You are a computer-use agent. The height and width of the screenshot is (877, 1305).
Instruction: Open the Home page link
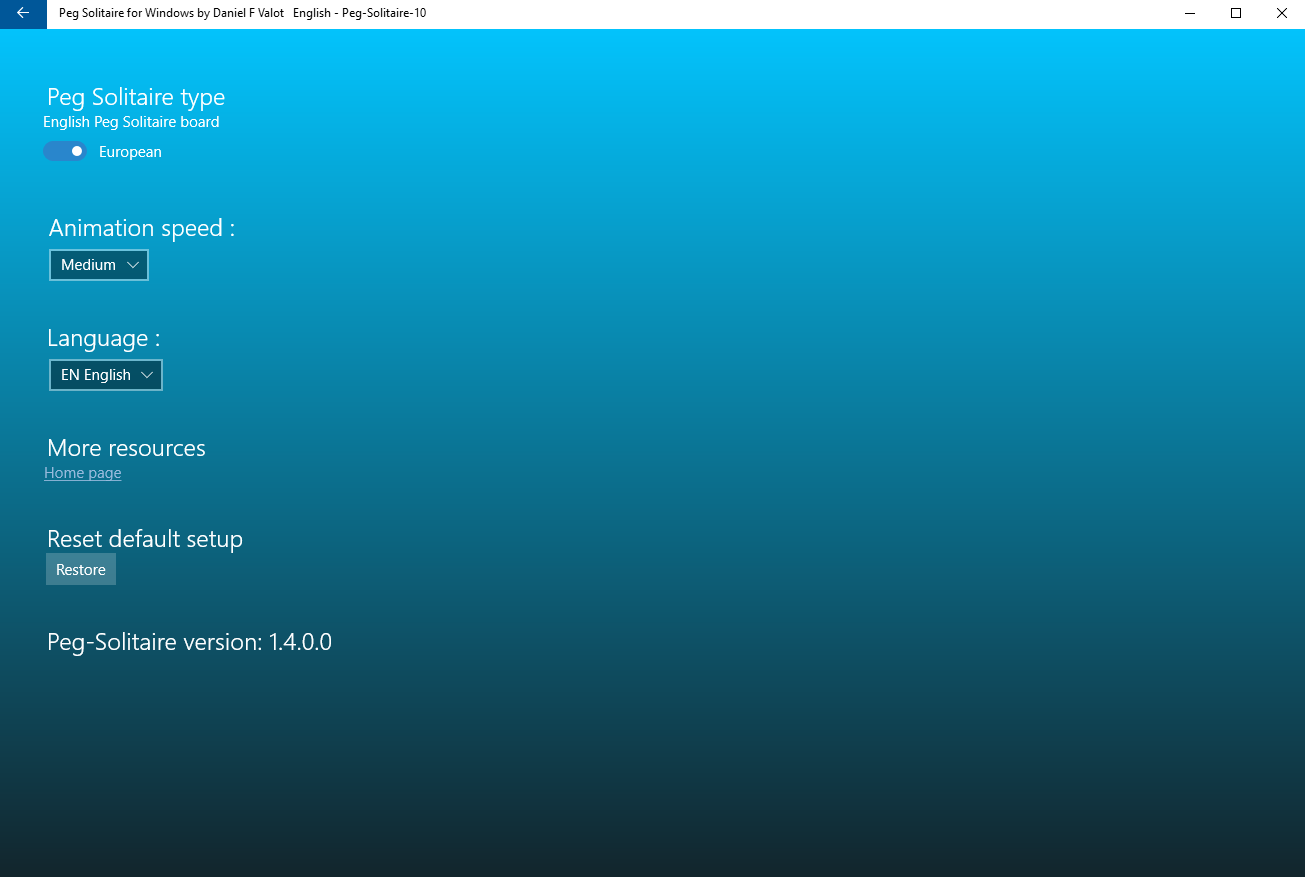83,473
